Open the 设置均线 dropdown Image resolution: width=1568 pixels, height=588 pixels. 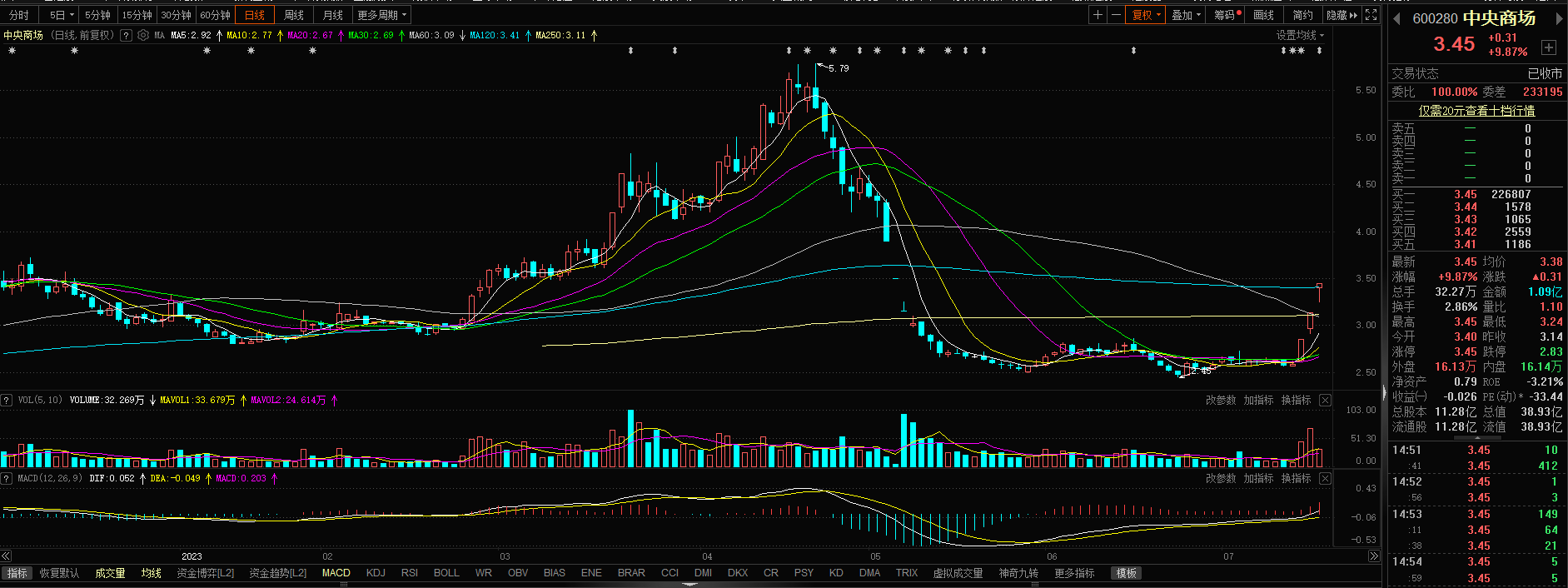coord(1300,35)
